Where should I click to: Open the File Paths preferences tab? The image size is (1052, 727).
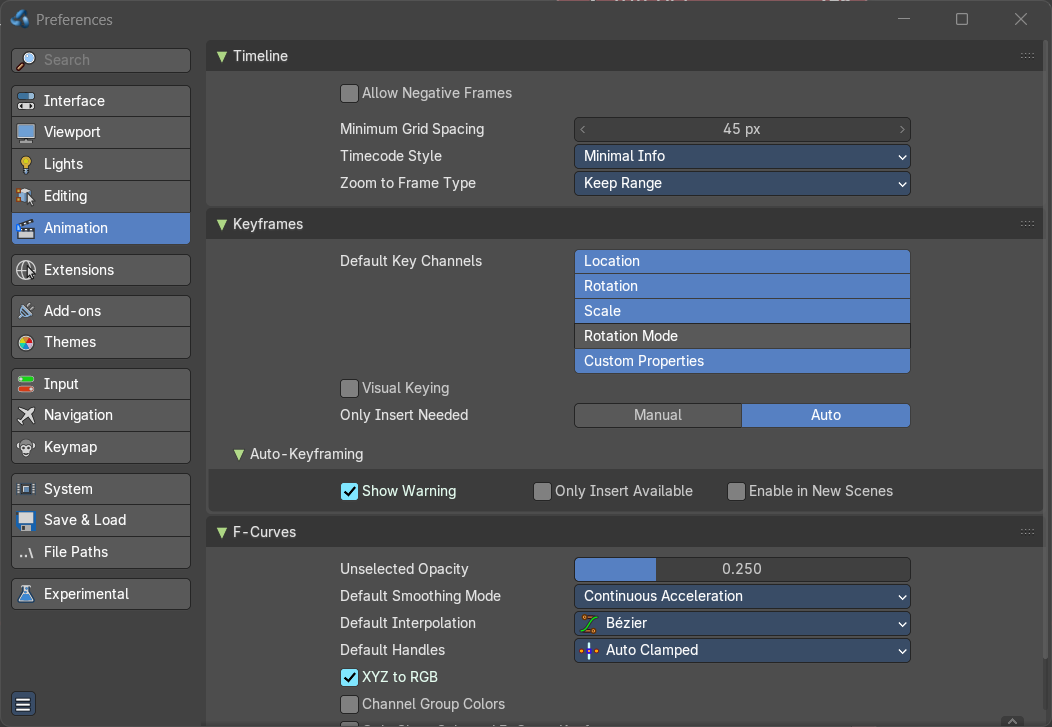click(101, 552)
